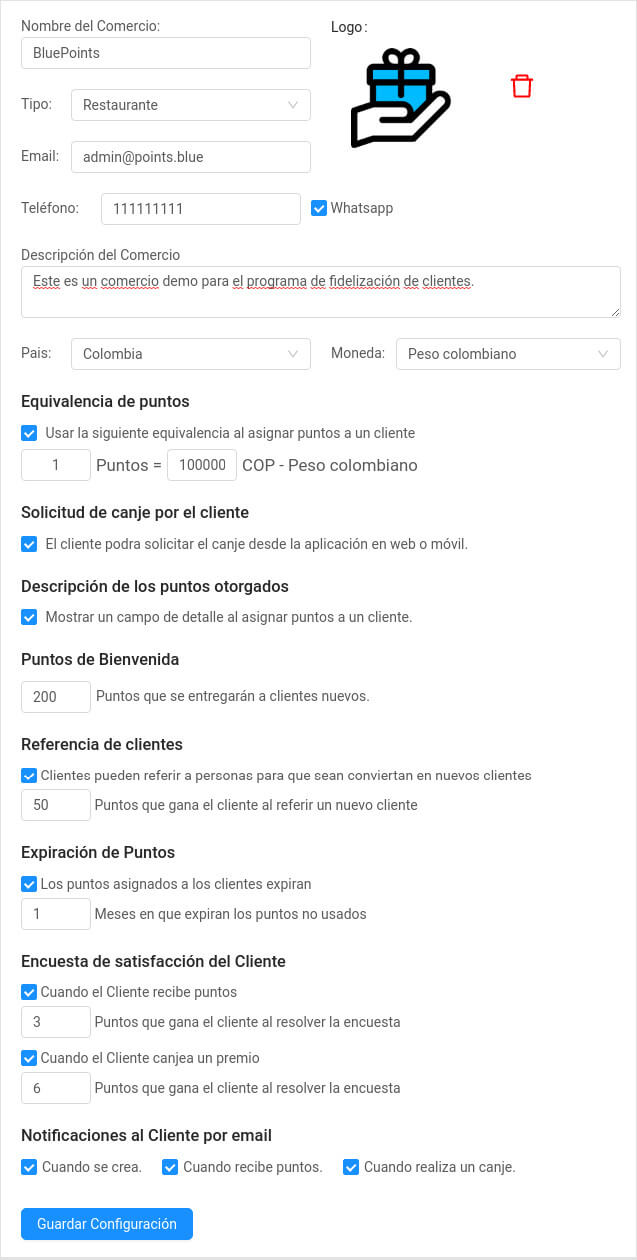Disable the points equivalence checkbox
Image resolution: width=637 pixels, height=1260 pixels.
[x=29, y=433]
